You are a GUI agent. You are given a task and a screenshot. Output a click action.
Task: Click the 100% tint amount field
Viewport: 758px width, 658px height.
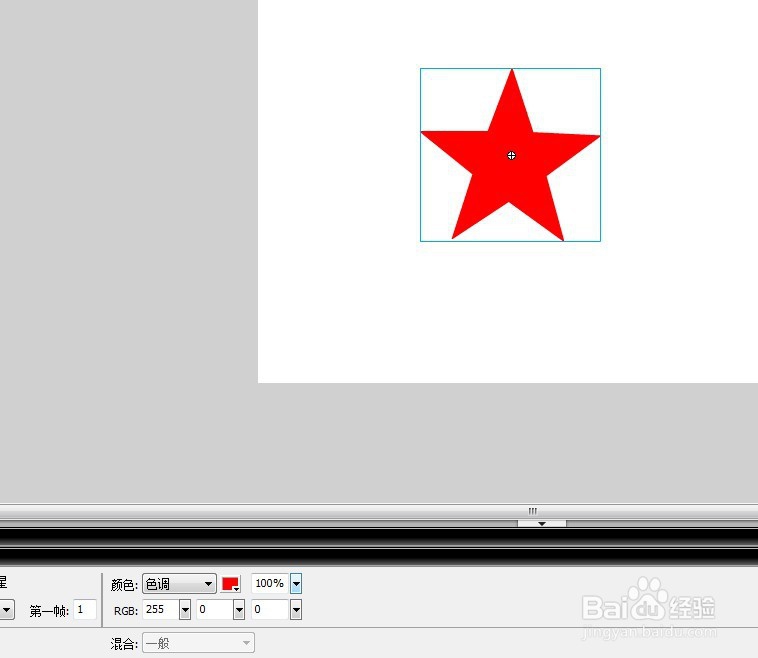(x=270, y=584)
